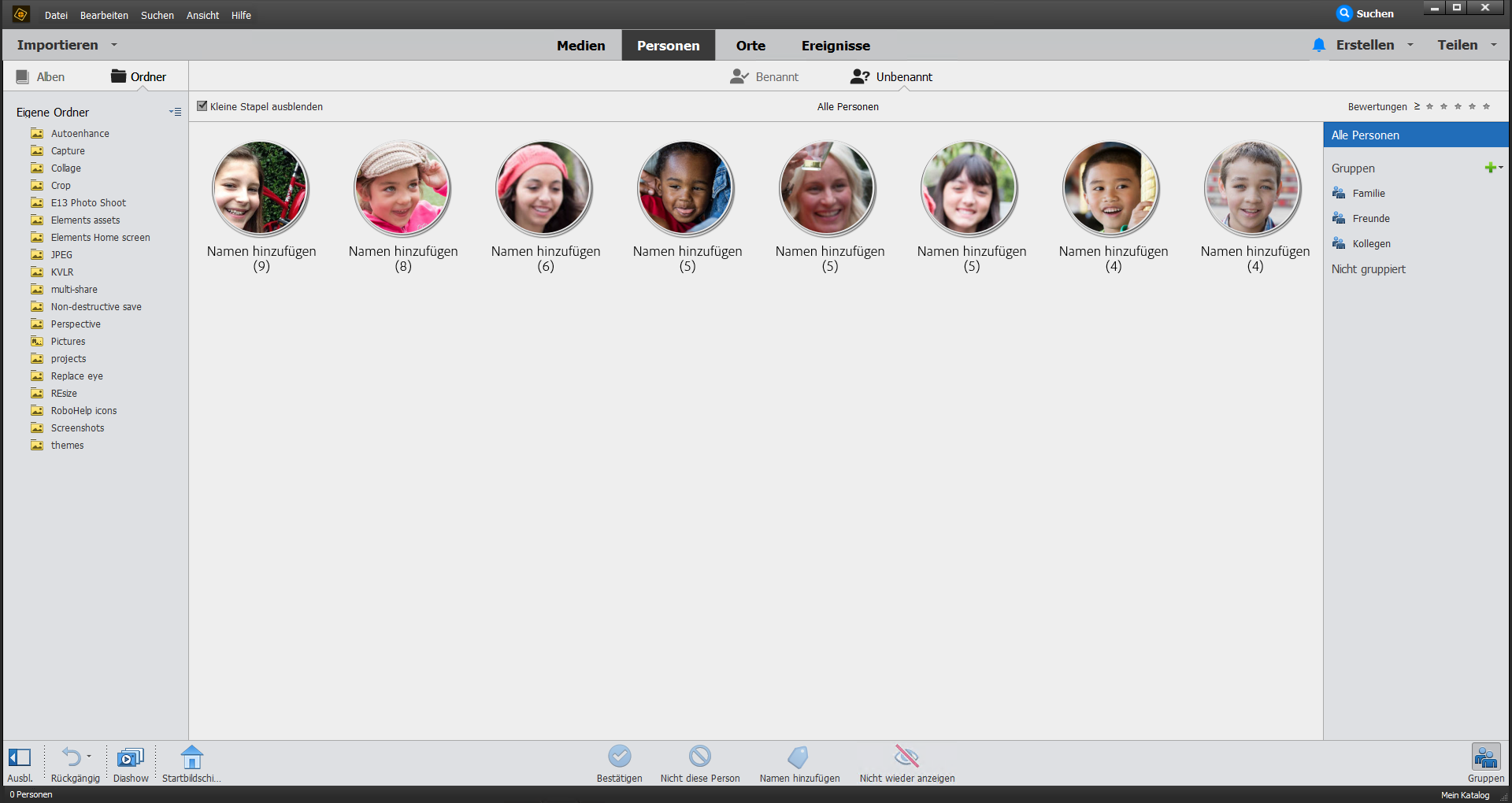Add name to the (6) photo stack
Viewport: 1512px width, 803px height.
[x=546, y=251]
